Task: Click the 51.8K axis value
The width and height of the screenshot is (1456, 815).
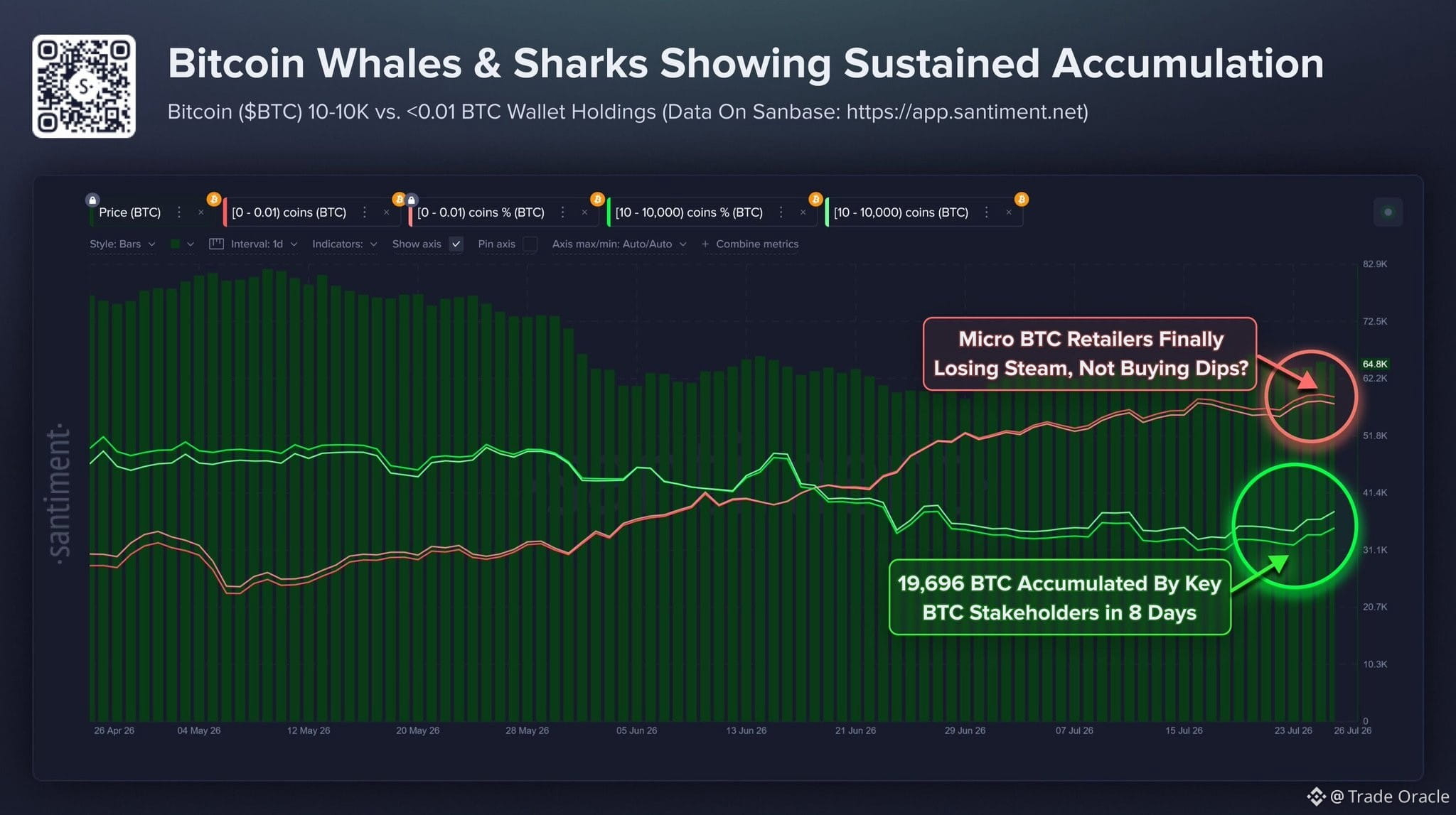Action: click(x=1375, y=436)
